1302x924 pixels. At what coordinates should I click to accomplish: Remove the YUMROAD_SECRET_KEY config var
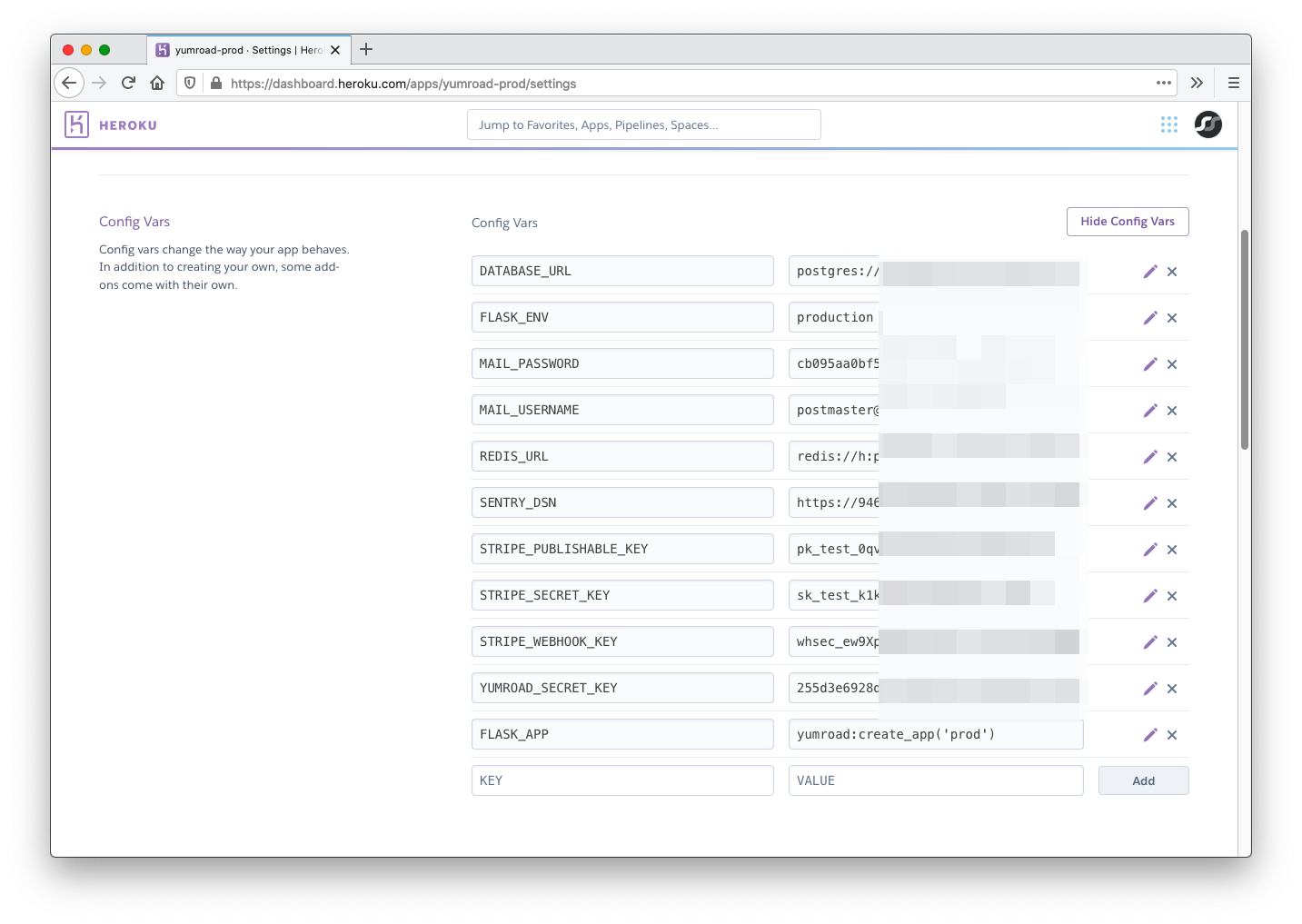[1172, 689]
